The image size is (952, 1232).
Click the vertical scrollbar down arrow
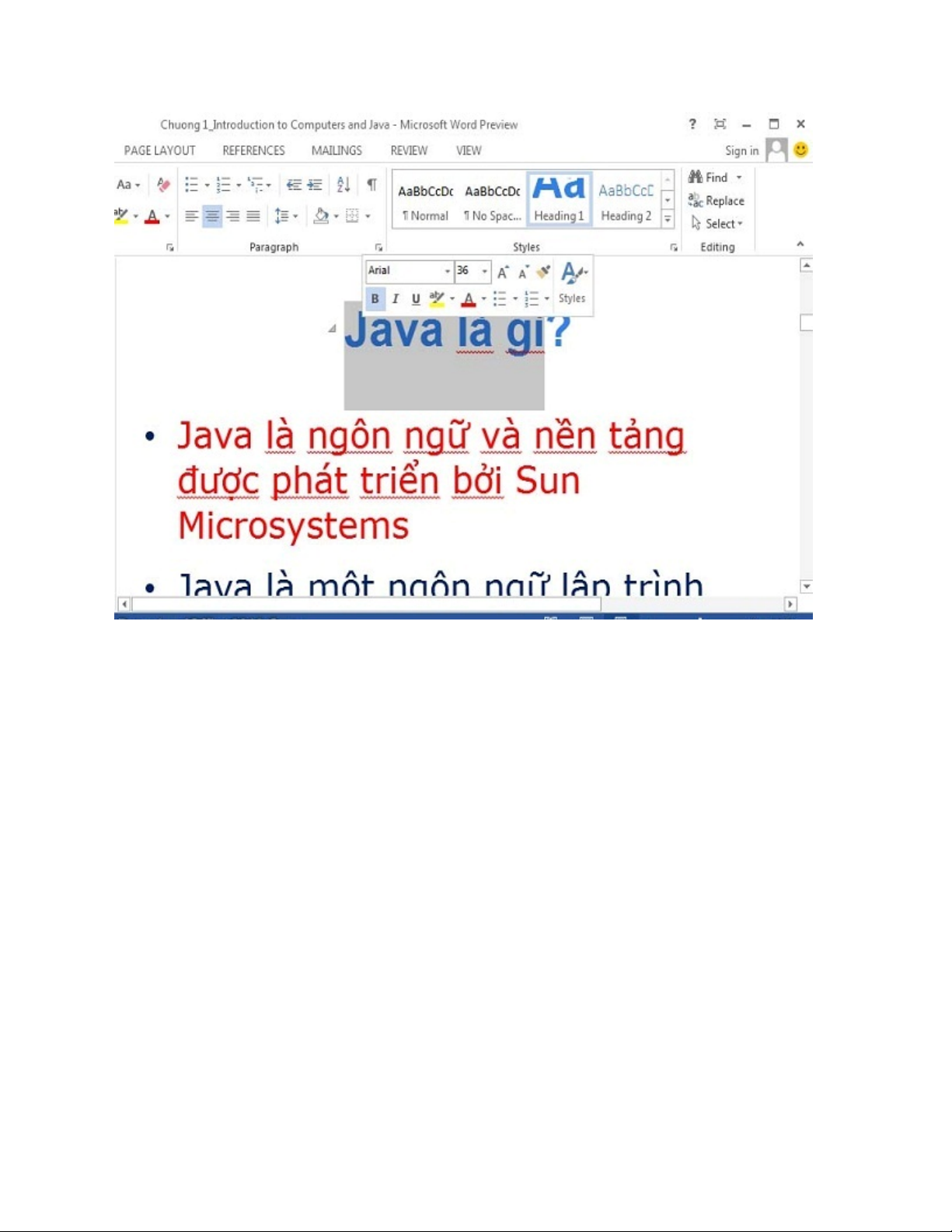[807, 587]
